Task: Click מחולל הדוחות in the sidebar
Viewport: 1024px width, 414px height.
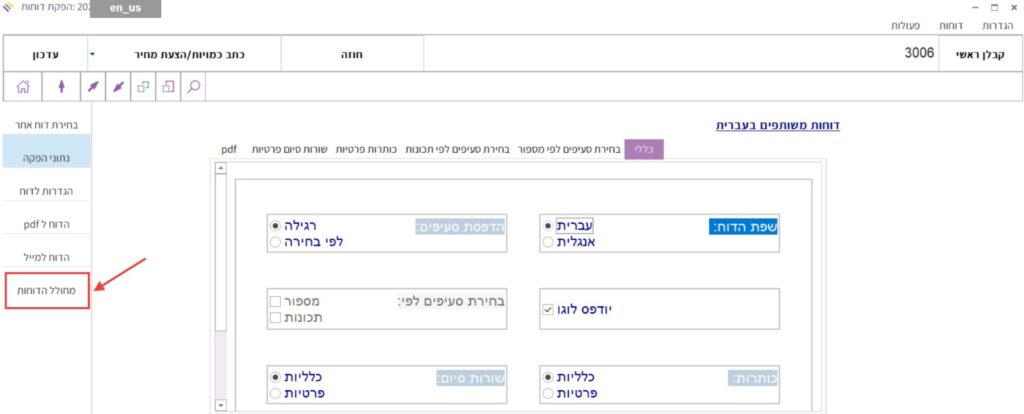Action: tap(47, 291)
